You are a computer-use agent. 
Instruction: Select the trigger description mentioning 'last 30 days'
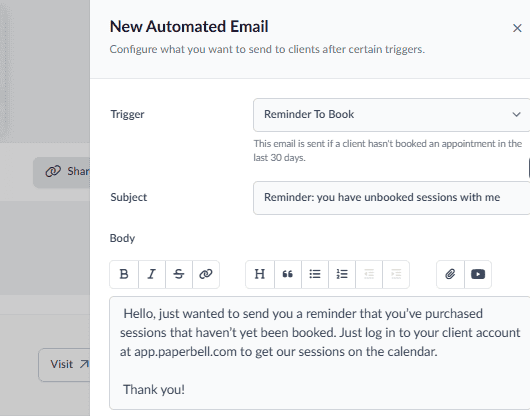point(388,151)
